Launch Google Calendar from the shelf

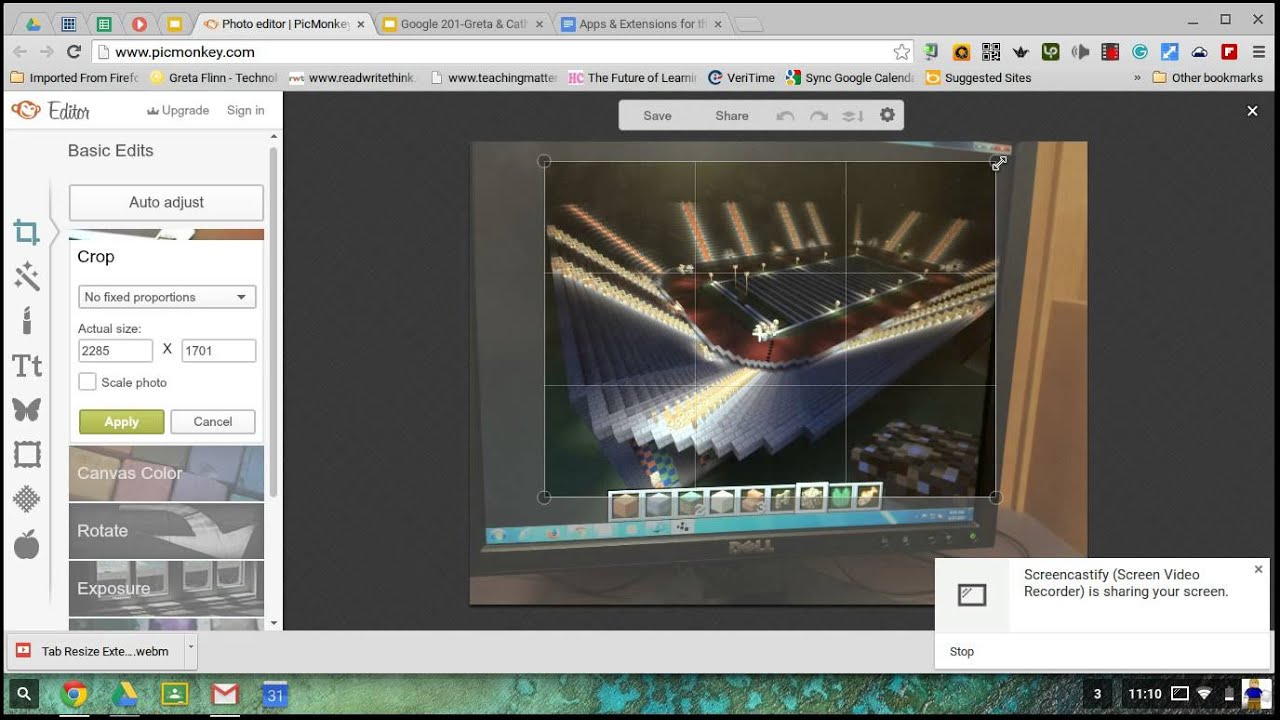(274, 693)
